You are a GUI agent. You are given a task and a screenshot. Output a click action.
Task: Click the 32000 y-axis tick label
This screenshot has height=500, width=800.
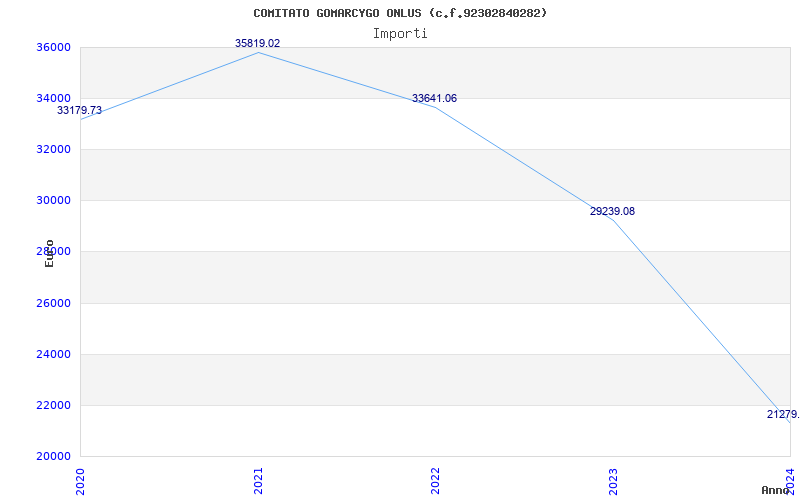tap(53, 149)
